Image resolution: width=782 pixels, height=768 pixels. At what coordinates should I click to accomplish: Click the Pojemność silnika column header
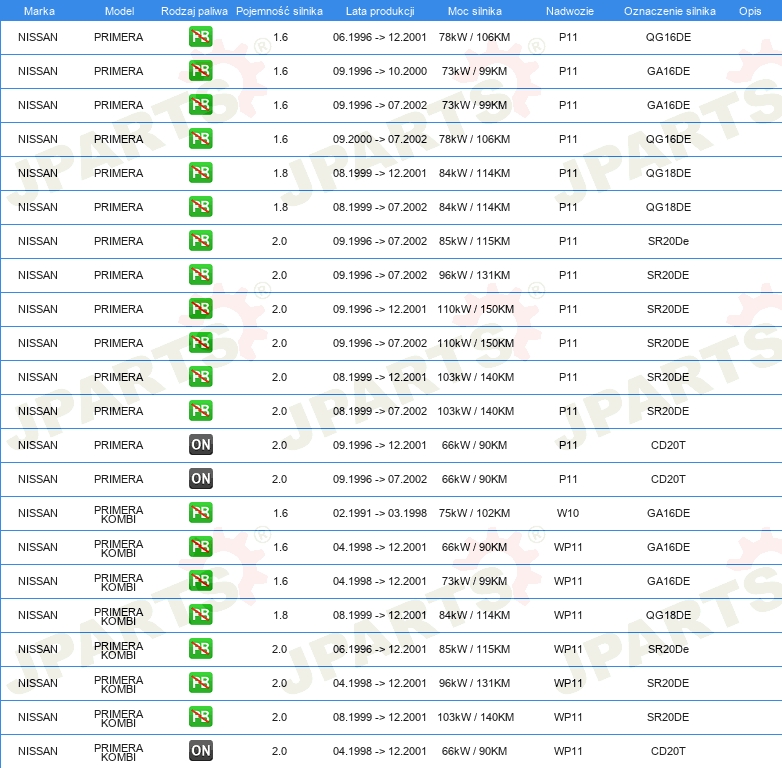(279, 11)
